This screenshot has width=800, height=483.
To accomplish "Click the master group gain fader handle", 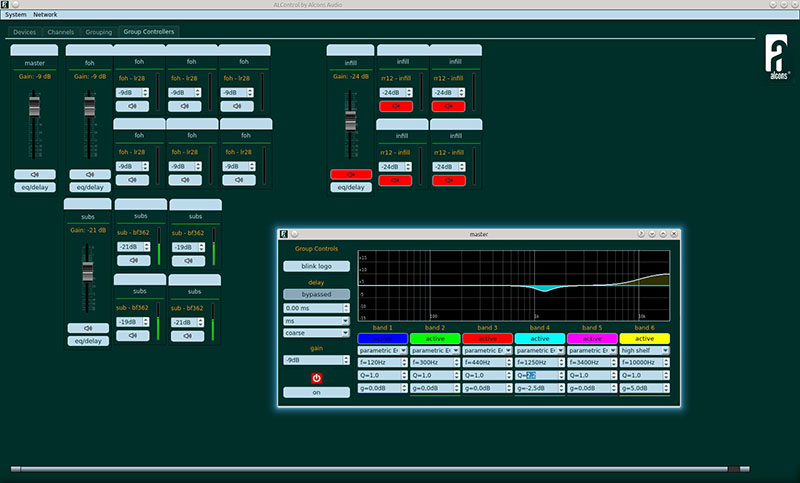I will [x=35, y=107].
